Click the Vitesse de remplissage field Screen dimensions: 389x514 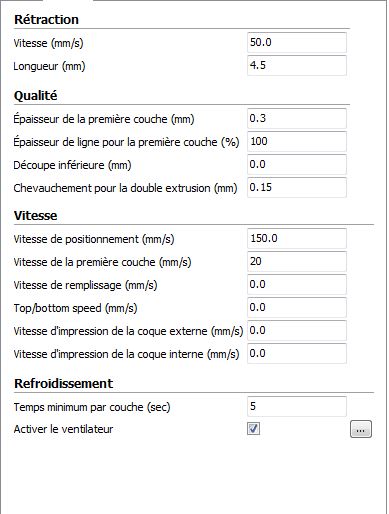(297, 284)
